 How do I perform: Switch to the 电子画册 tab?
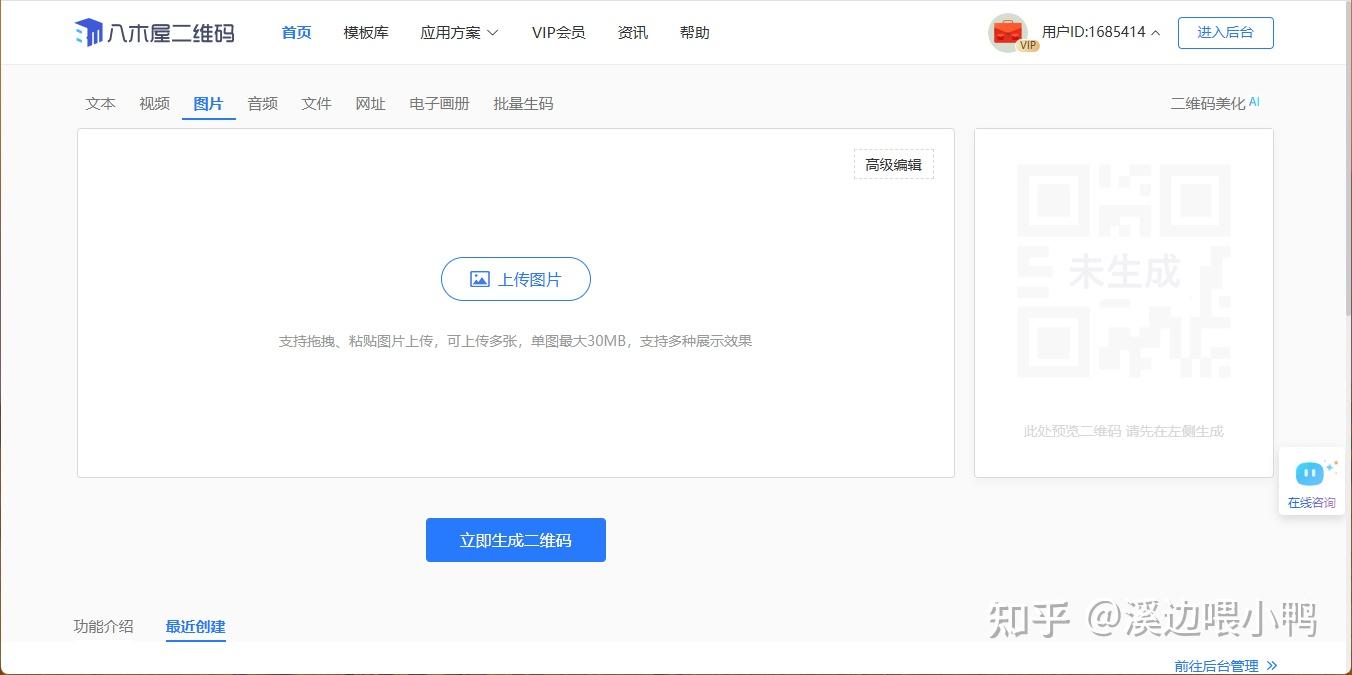click(439, 103)
